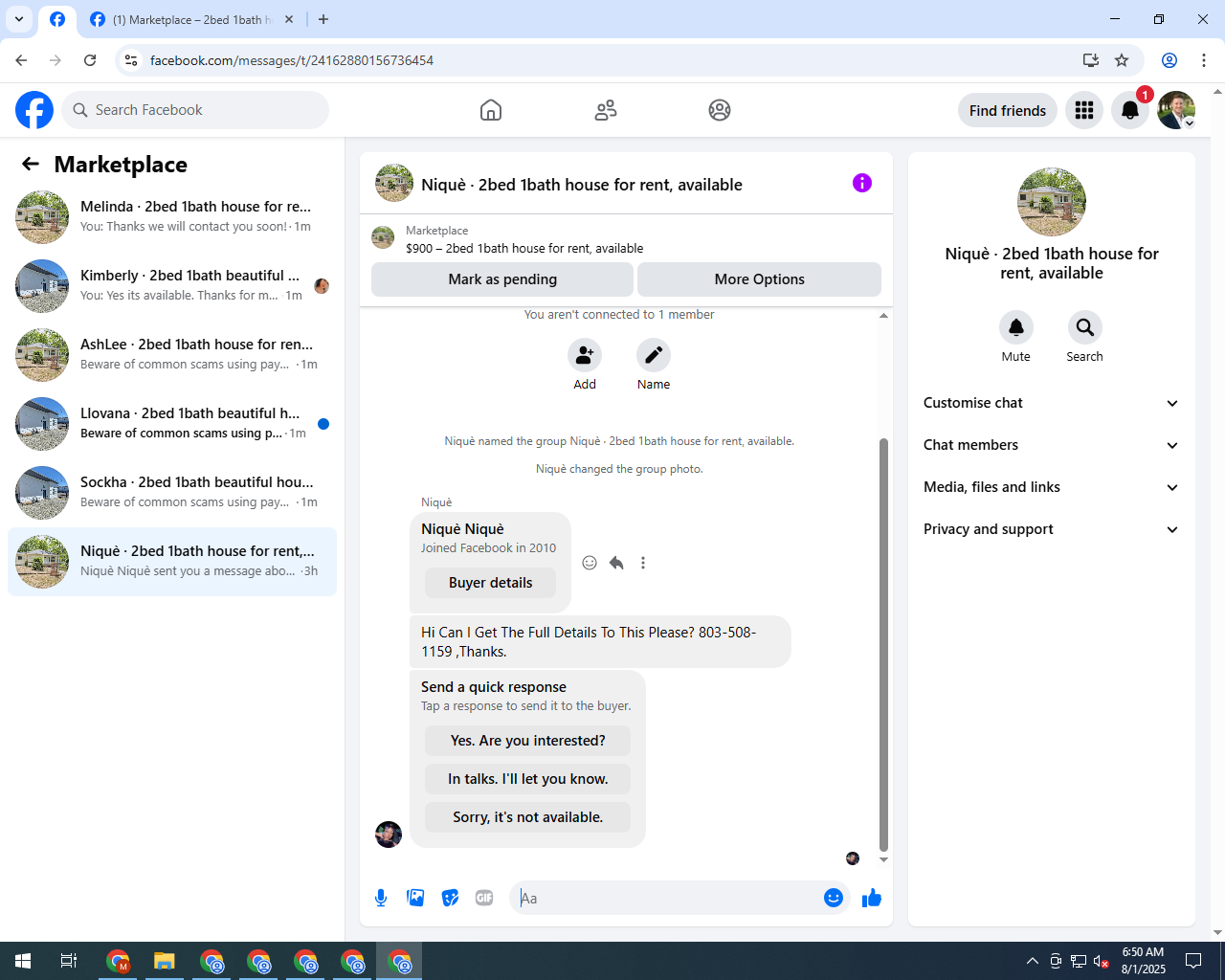Open the Chrome three-dot menu
The width and height of the screenshot is (1225, 980).
coord(1204,60)
